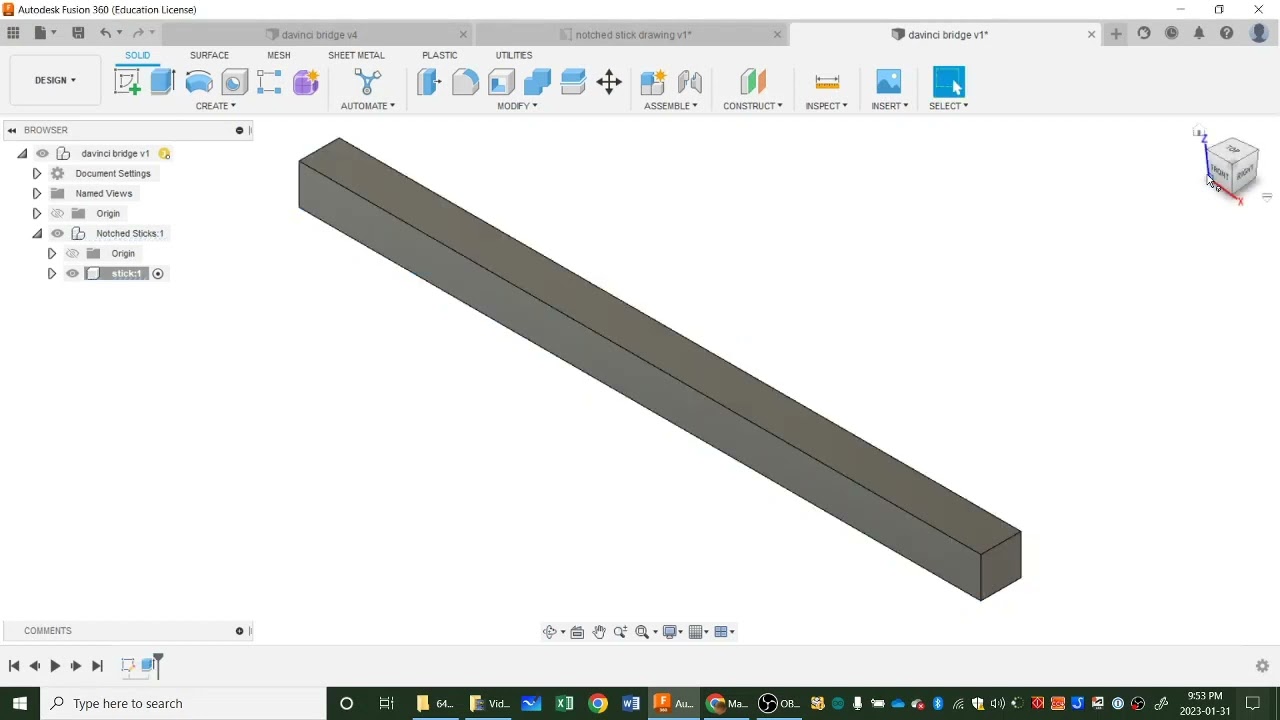
Task: Open the CONSTRUCT dropdown menu
Action: pyautogui.click(x=753, y=106)
